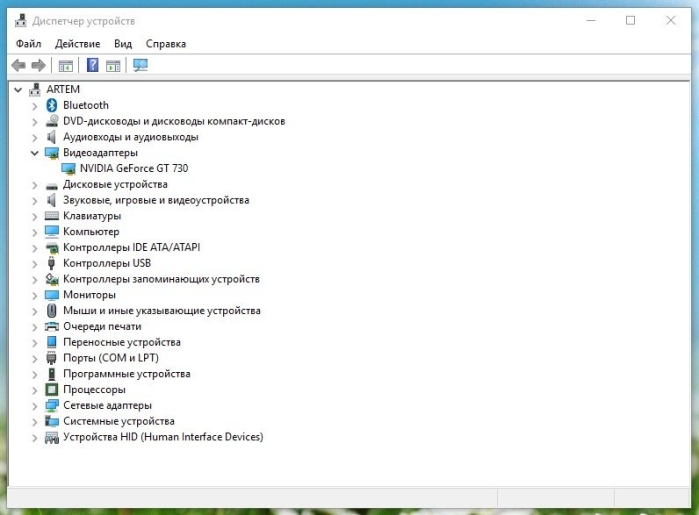The width and height of the screenshot is (699, 515).
Task: Open Help with the blue question-mark icon
Action: [92, 65]
